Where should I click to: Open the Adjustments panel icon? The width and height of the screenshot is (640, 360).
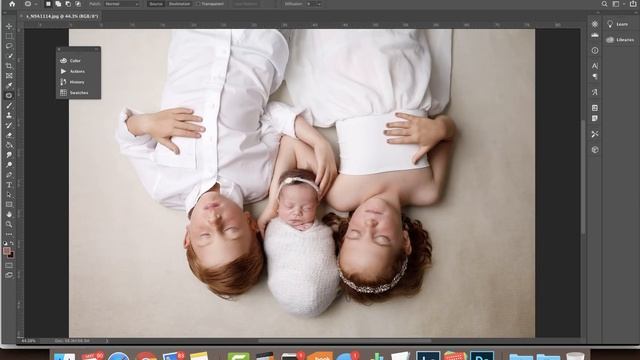[595, 36]
